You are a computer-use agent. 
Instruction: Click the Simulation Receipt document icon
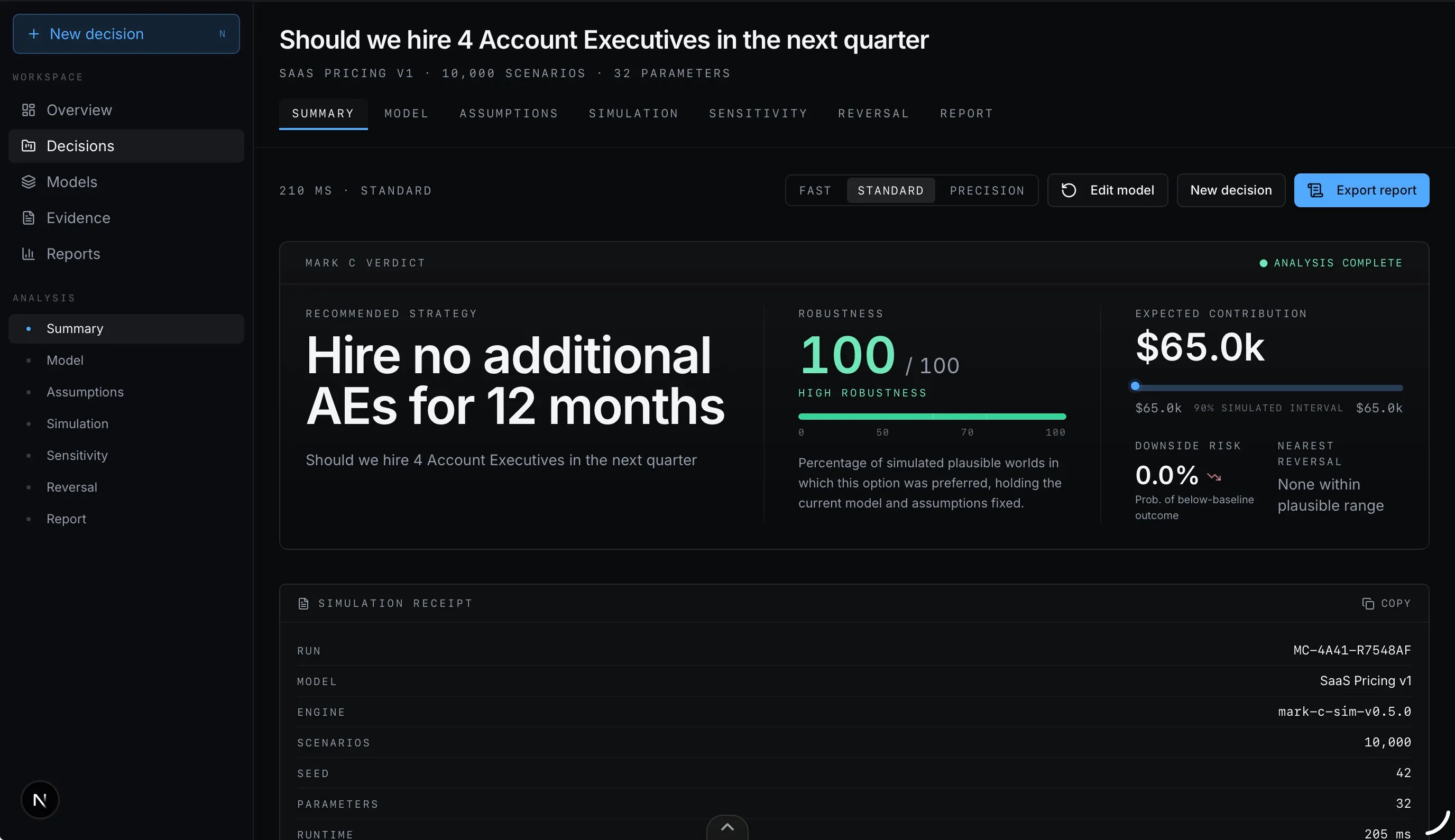(303, 604)
